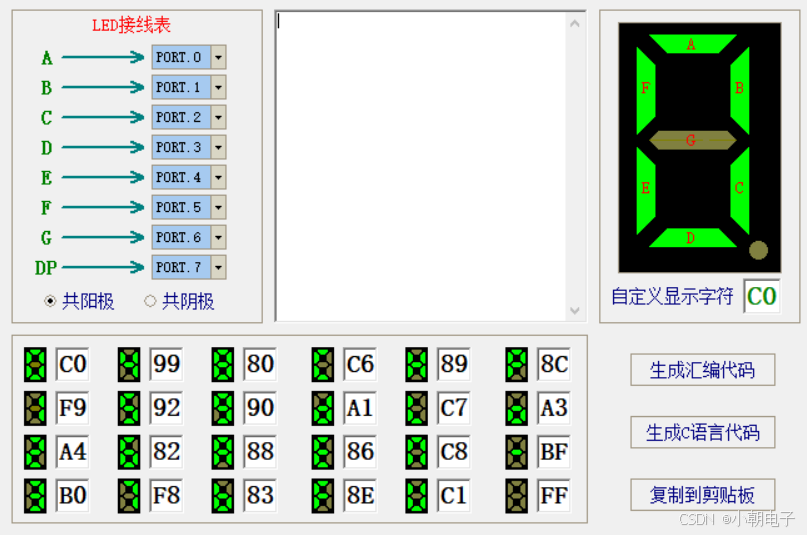Click the custom display character field showing C0

click(x=762, y=296)
